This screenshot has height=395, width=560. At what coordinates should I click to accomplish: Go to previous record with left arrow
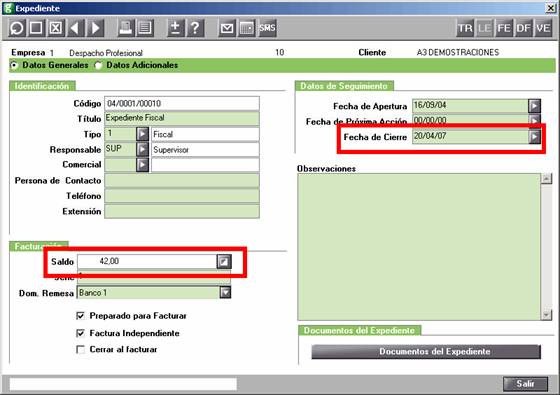tap(76, 28)
